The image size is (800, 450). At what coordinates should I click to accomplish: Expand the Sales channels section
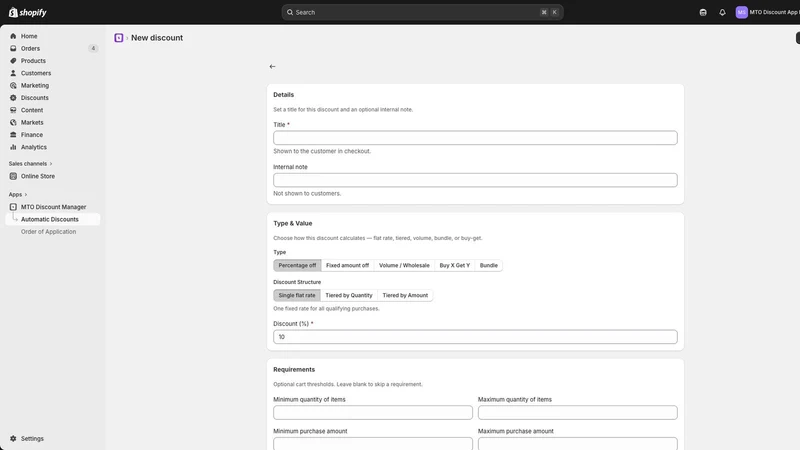[x=31, y=164]
